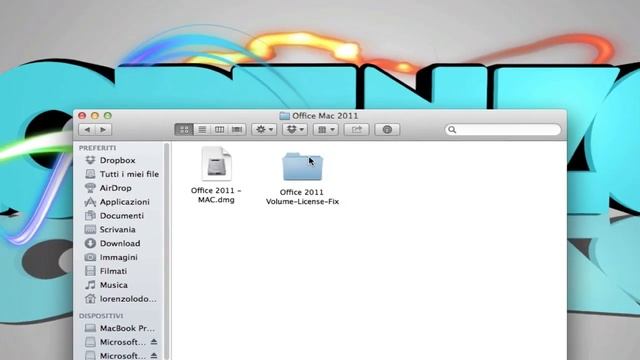Click the 'Office Mac 2011' window title

click(325, 116)
